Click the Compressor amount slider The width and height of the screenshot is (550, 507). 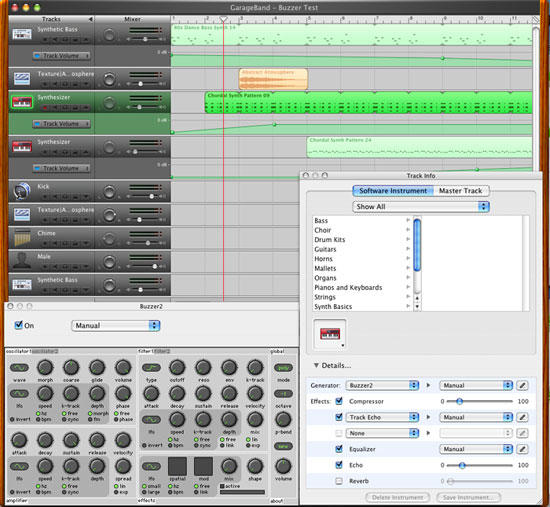479,401
